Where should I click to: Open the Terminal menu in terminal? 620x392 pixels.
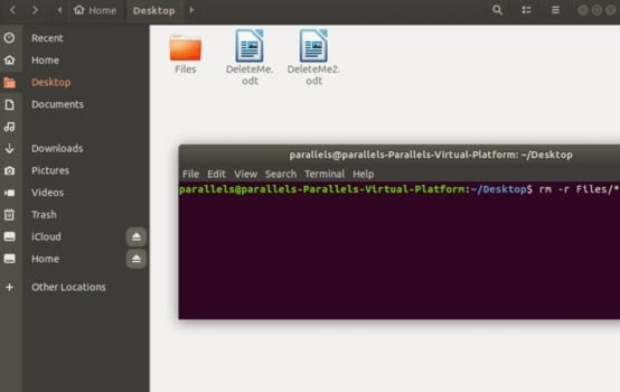click(x=325, y=174)
